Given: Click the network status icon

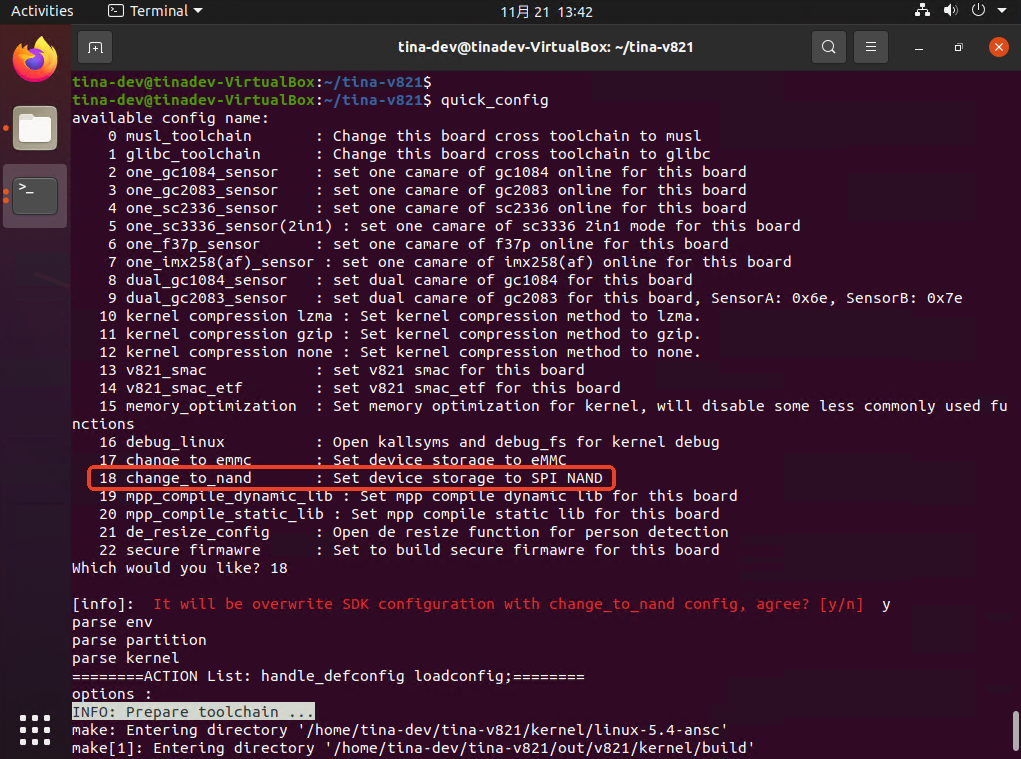Looking at the screenshot, I should point(922,11).
